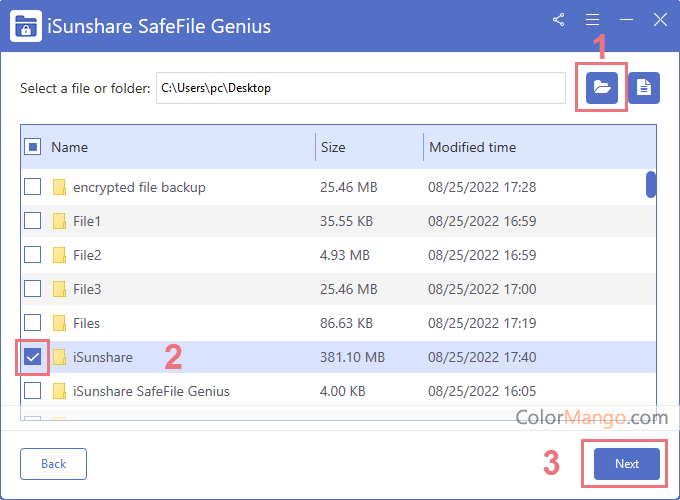Click the path field showing C:\Users\pc\Desktop

click(x=361, y=88)
